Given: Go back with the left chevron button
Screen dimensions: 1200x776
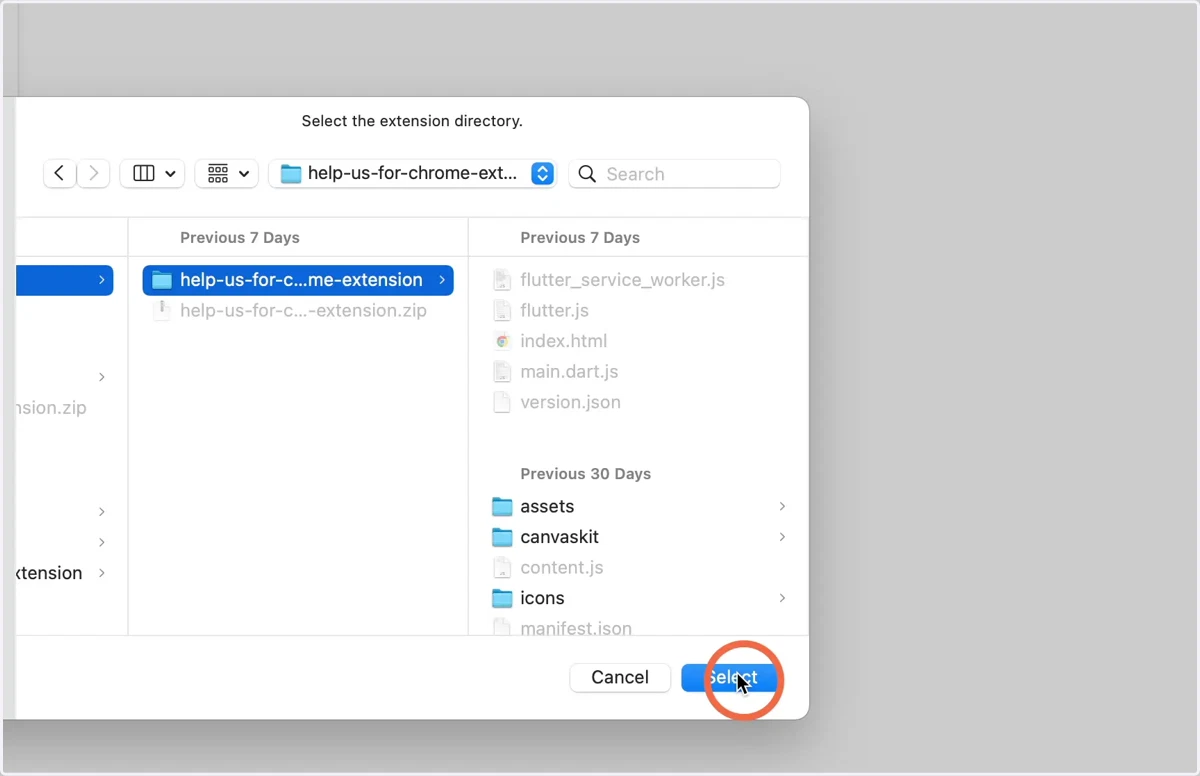Looking at the screenshot, I should 60,174.
